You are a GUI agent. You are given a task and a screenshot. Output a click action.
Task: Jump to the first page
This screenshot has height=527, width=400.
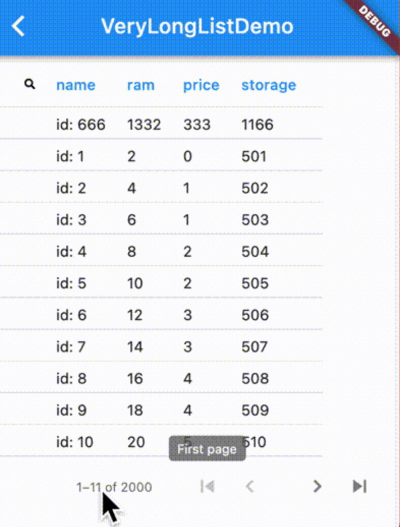pyautogui.click(x=207, y=486)
